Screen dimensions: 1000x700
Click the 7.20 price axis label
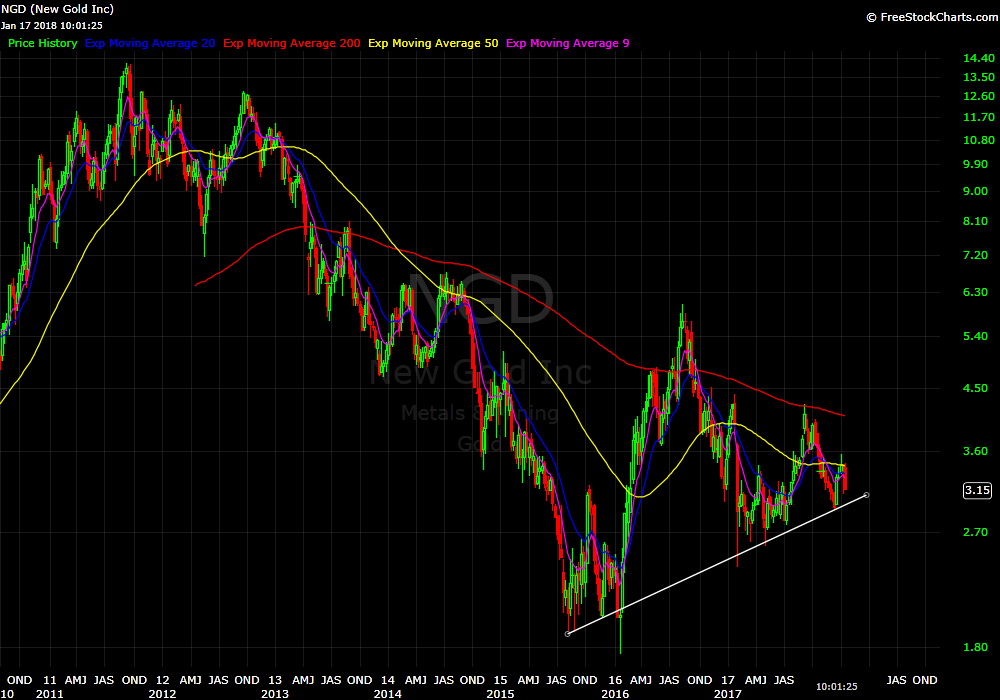(975, 255)
